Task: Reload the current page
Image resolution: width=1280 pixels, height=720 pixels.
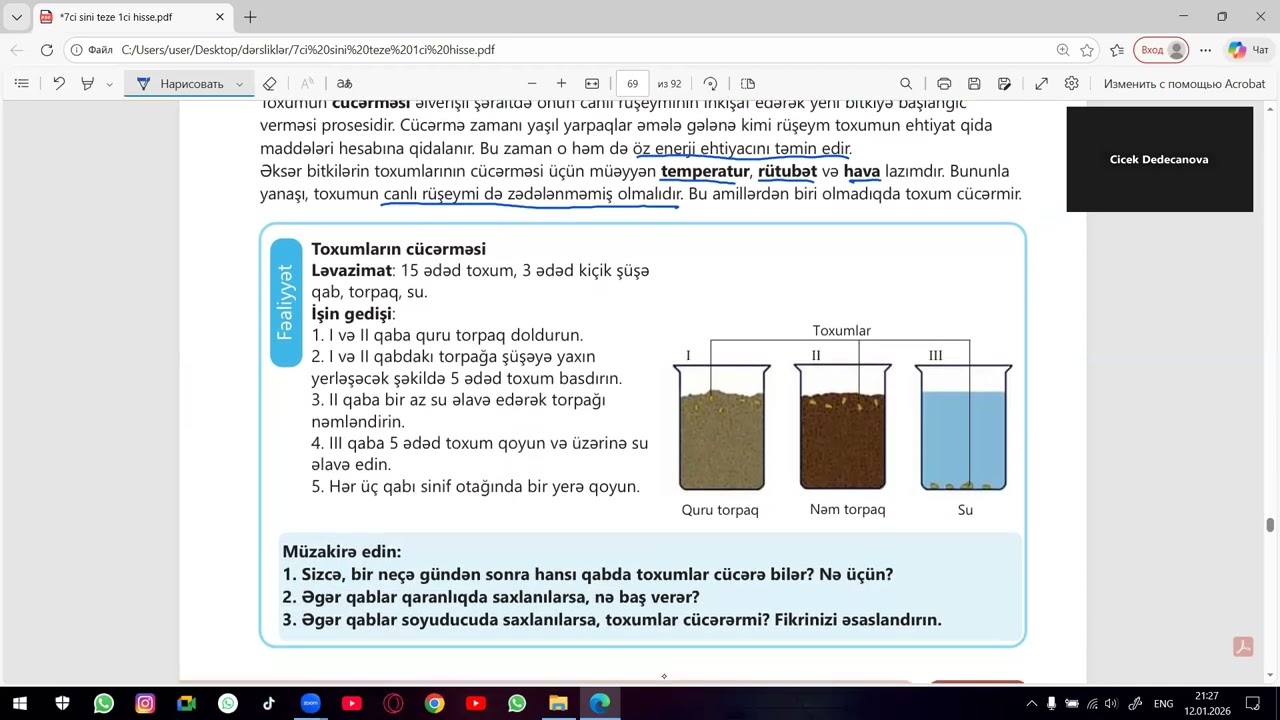Action: (47, 50)
